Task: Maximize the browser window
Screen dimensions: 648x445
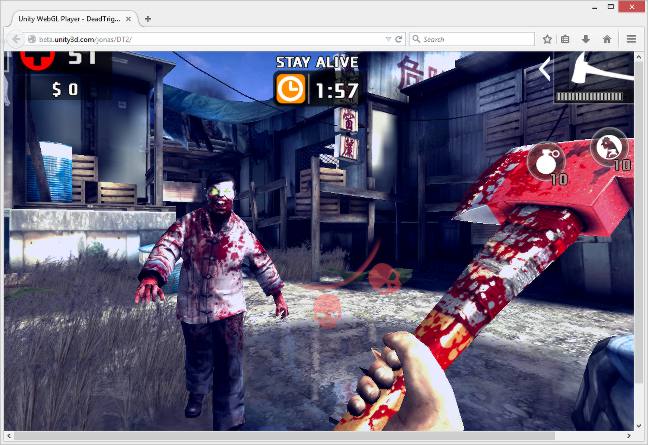Action: click(611, 7)
